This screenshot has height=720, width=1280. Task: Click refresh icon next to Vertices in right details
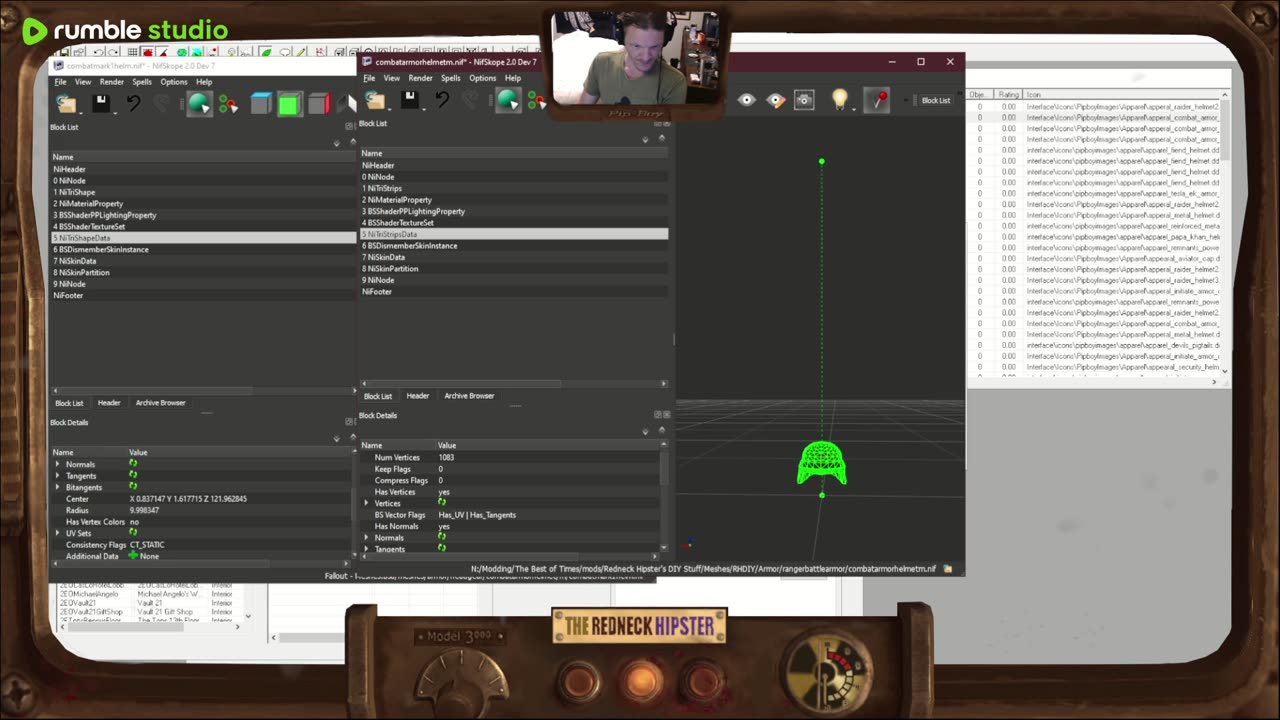tap(442, 503)
